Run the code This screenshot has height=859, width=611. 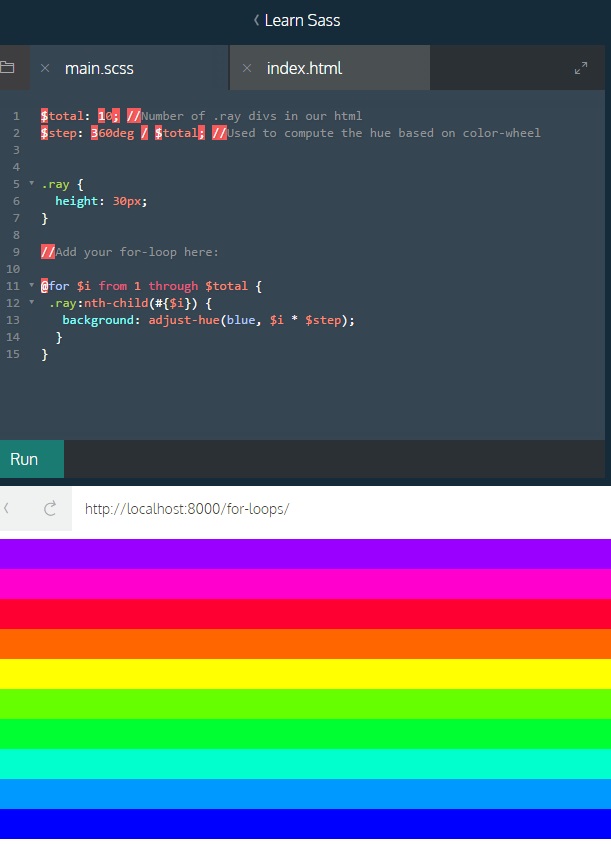(x=32, y=459)
